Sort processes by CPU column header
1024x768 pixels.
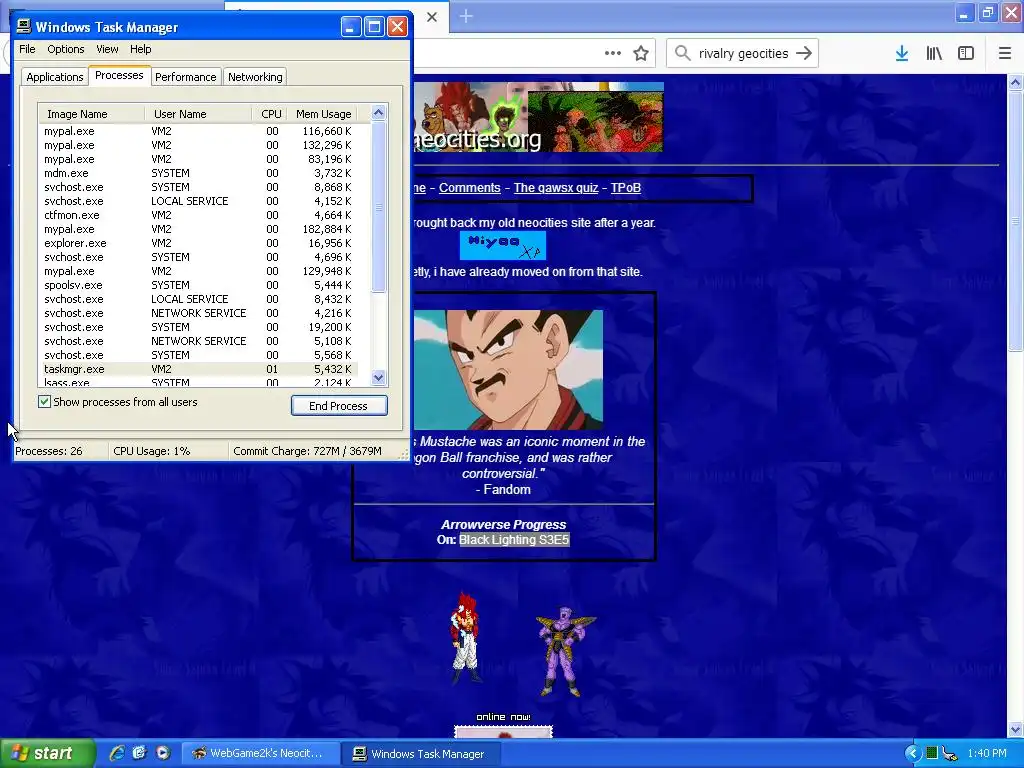270,114
